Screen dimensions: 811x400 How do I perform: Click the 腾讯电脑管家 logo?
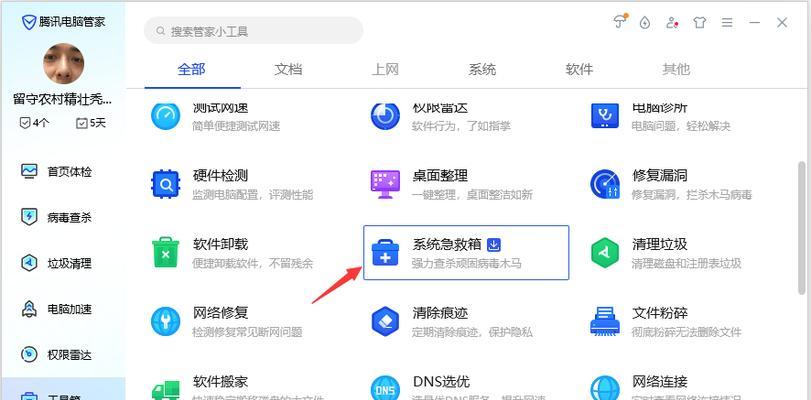click(x=63, y=22)
